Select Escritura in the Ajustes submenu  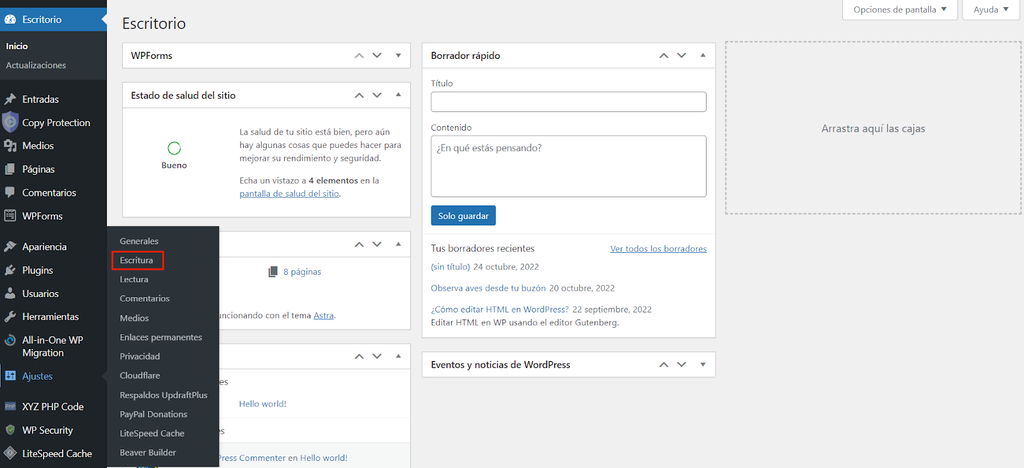pyautogui.click(x=136, y=260)
